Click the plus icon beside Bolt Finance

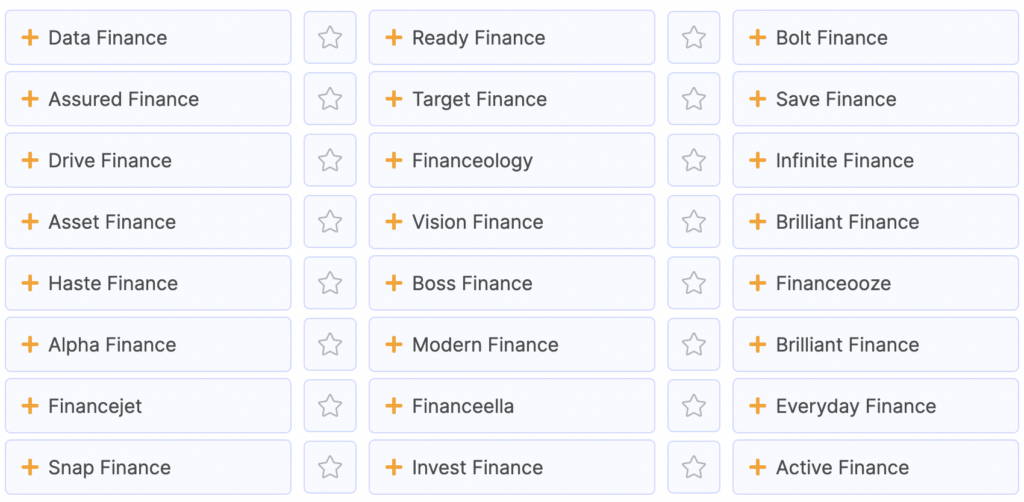[758, 37]
